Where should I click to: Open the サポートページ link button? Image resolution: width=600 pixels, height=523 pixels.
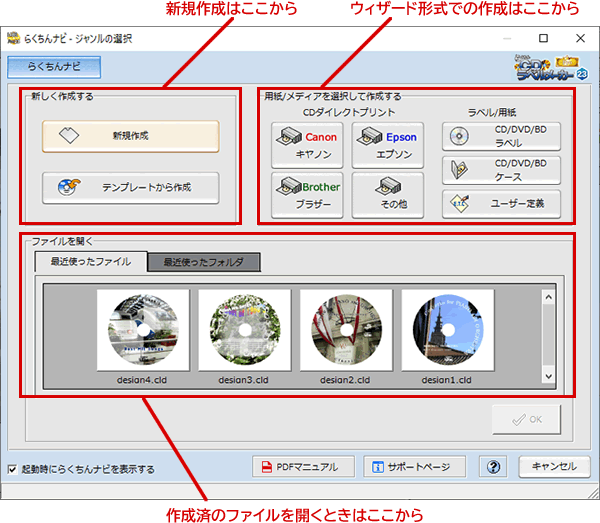point(414,466)
